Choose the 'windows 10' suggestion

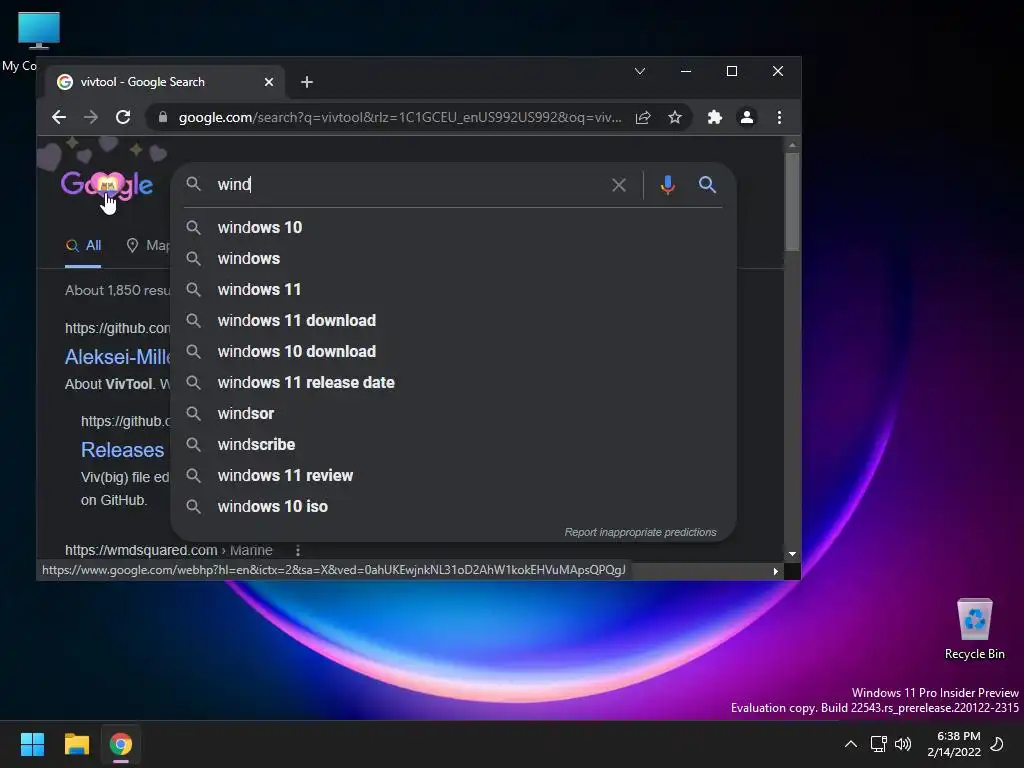(x=453, y=227)
